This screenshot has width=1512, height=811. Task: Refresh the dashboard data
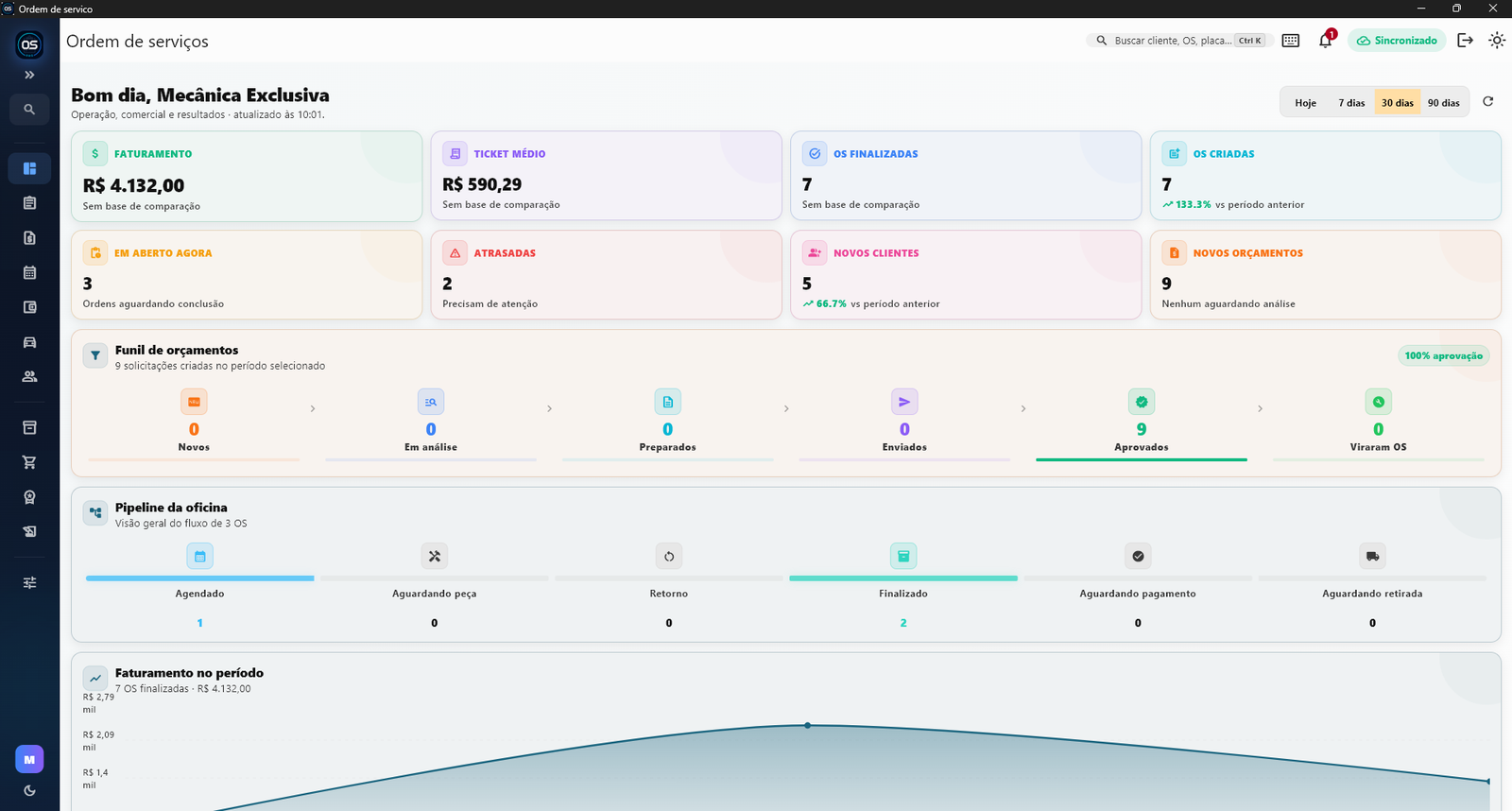click(x=1488, y=101)
